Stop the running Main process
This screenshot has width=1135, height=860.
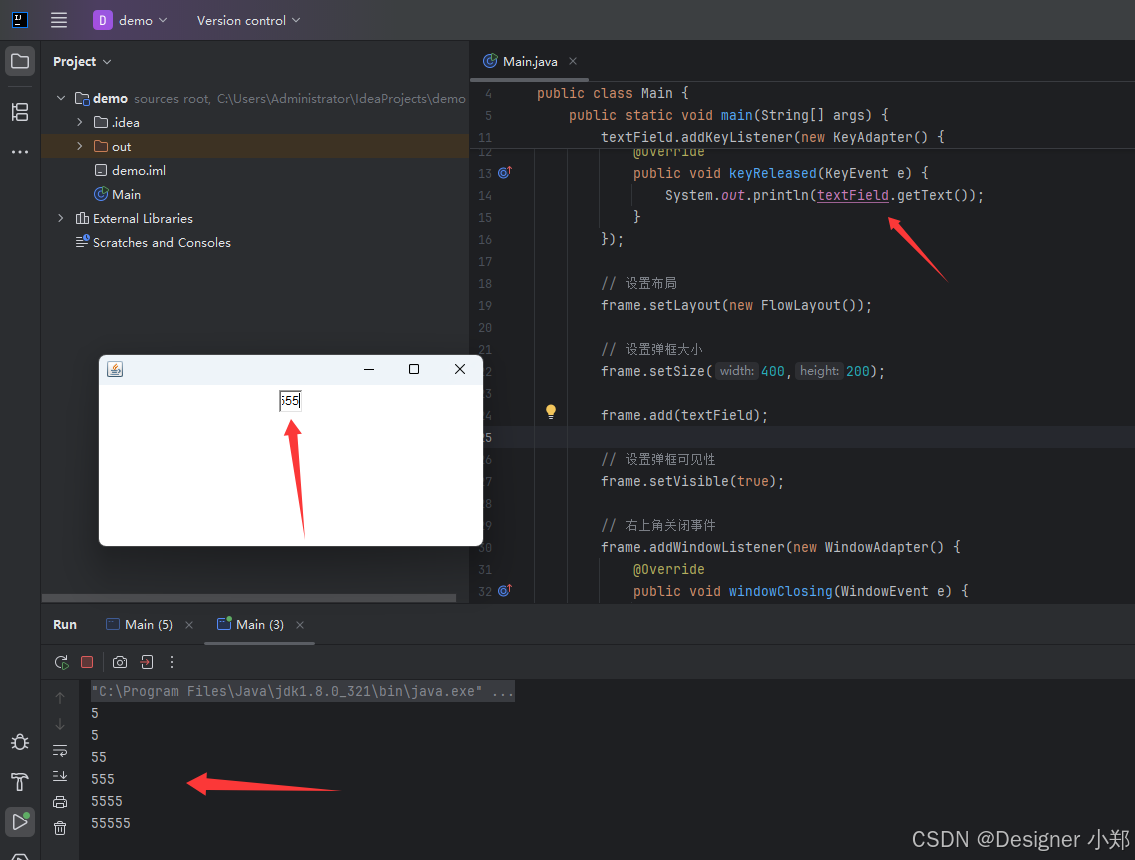(87, 662)
